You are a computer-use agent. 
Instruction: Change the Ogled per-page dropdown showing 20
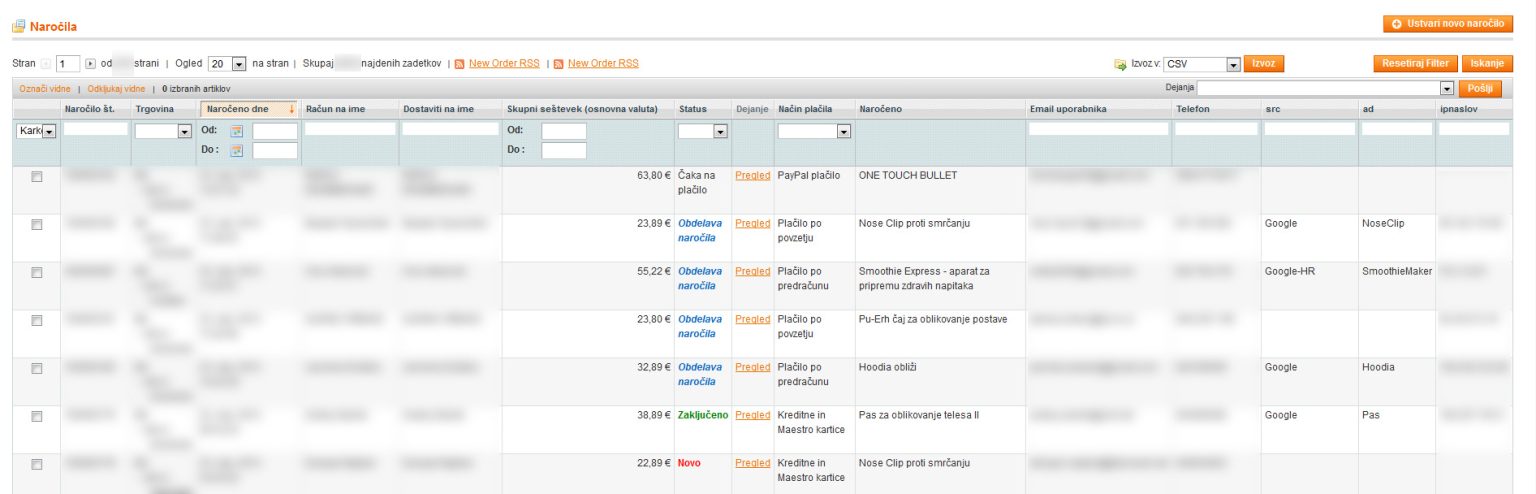tap(226, 64)
